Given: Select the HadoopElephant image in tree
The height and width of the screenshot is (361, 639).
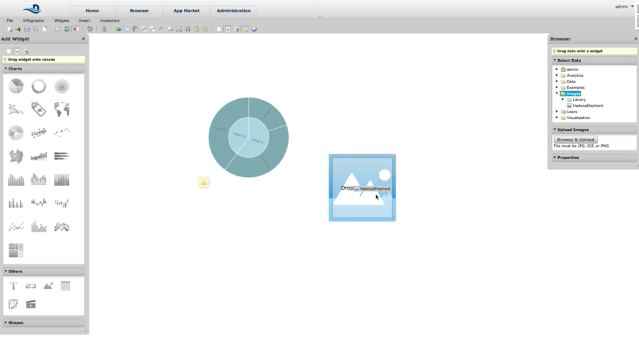Looking at the screenshot, I should click(585, 106).
